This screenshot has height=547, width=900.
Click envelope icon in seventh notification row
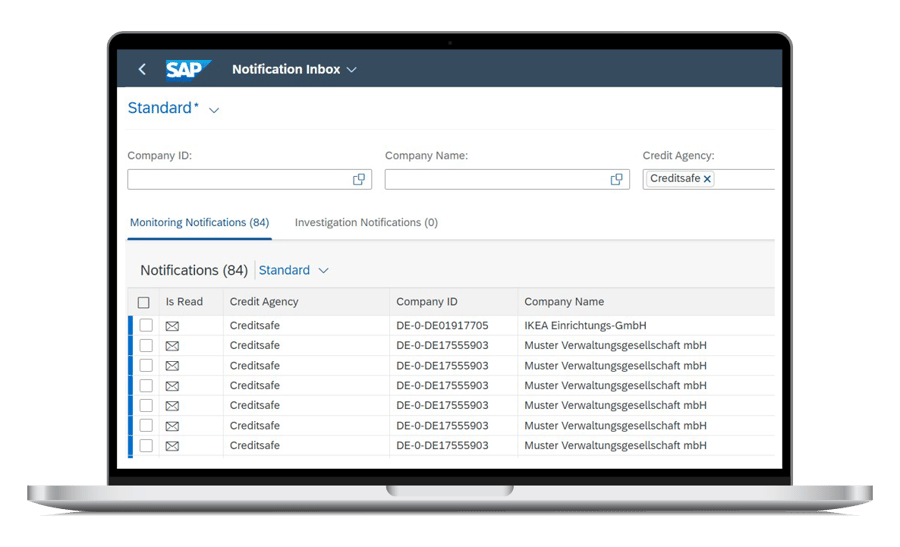click(x=172, y=446)
